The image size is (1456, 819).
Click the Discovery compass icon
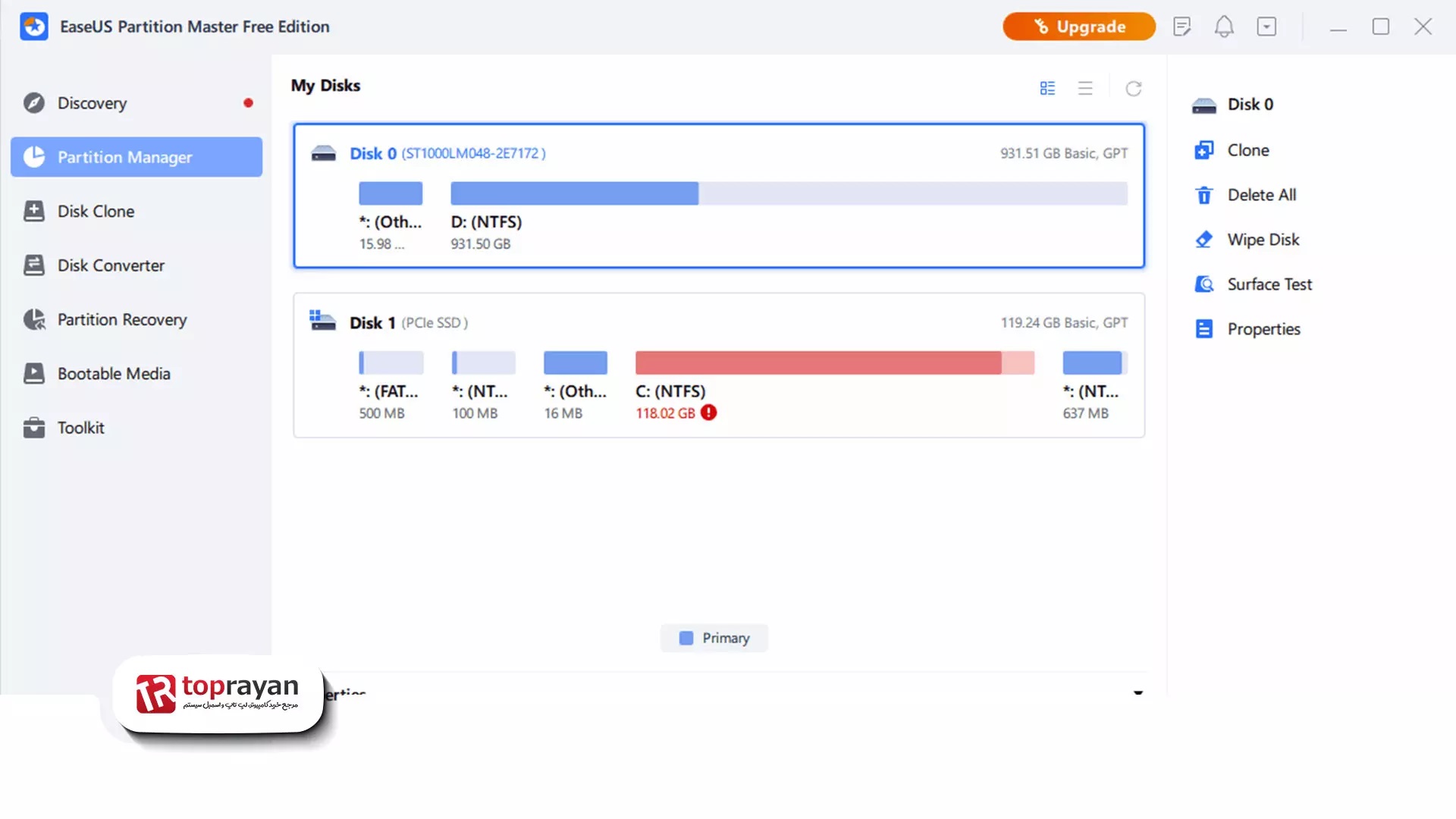[x=34, y=103]
